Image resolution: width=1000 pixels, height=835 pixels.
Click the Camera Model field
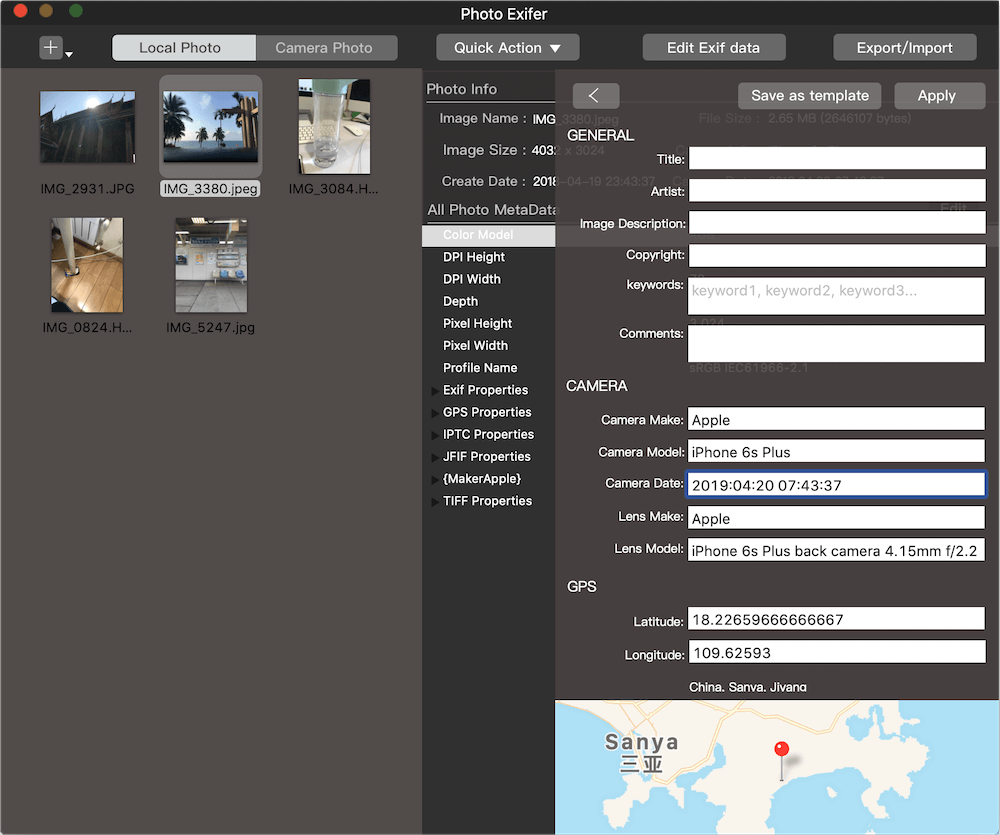click(x=836, y=451)
